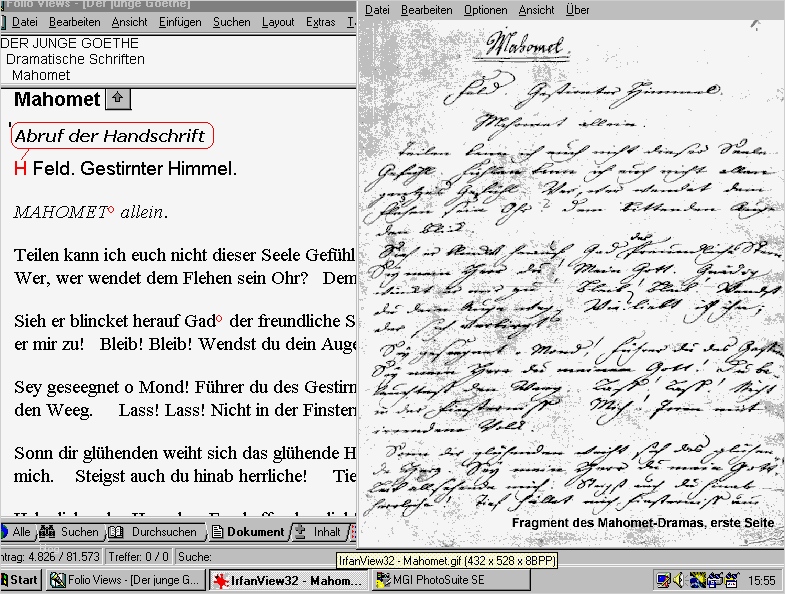Open the Datei menu in Folio Views
This screenshot has height=594, width=785.
click(25, 22)
